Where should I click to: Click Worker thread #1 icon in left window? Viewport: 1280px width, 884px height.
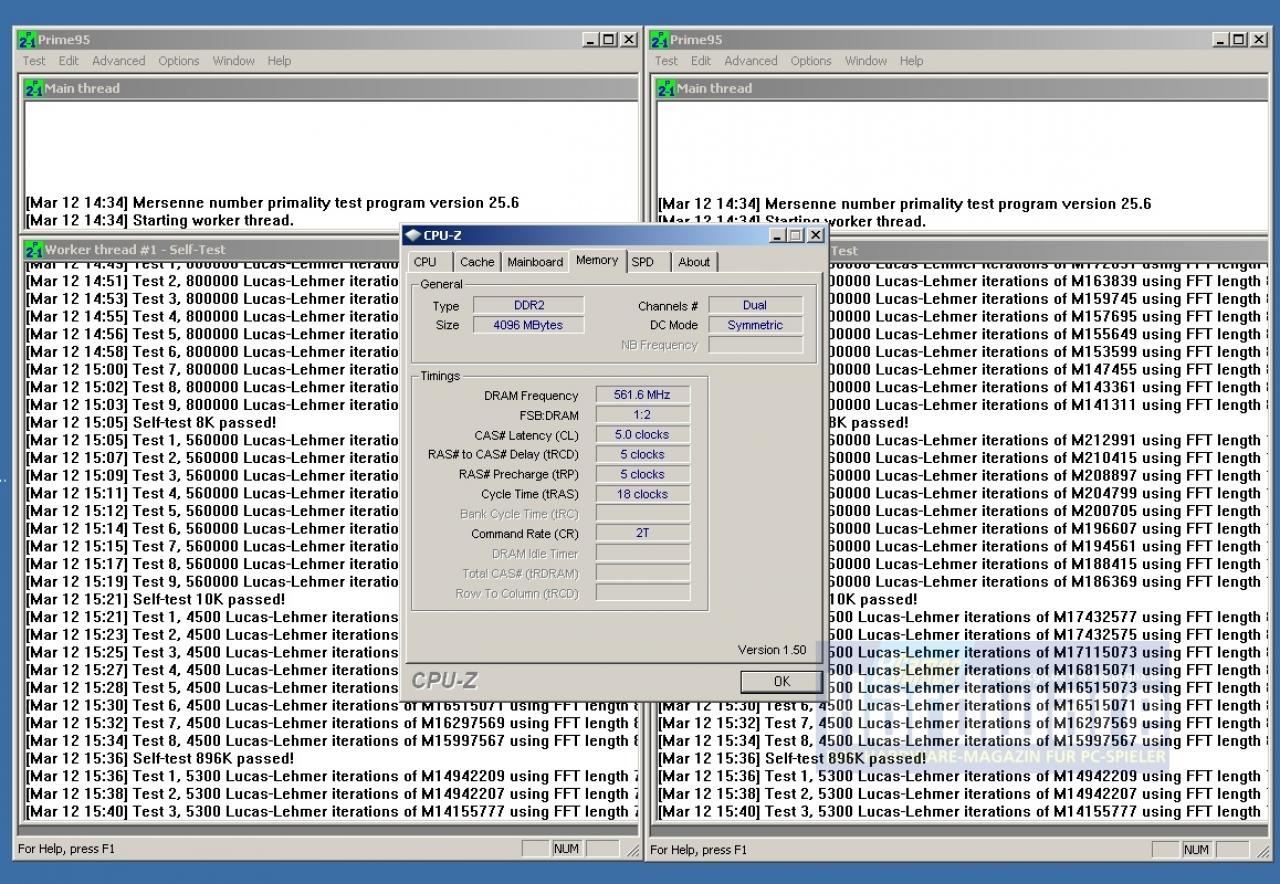[x=34, y=250]
